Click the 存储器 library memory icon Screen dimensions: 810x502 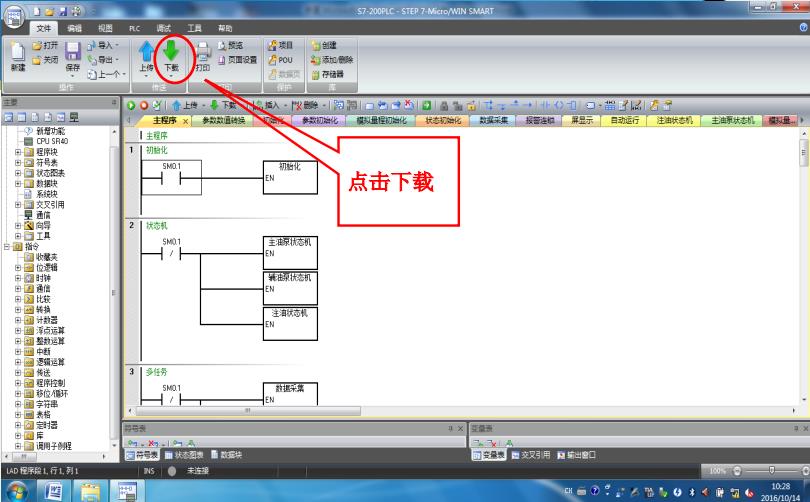(329, 73)
